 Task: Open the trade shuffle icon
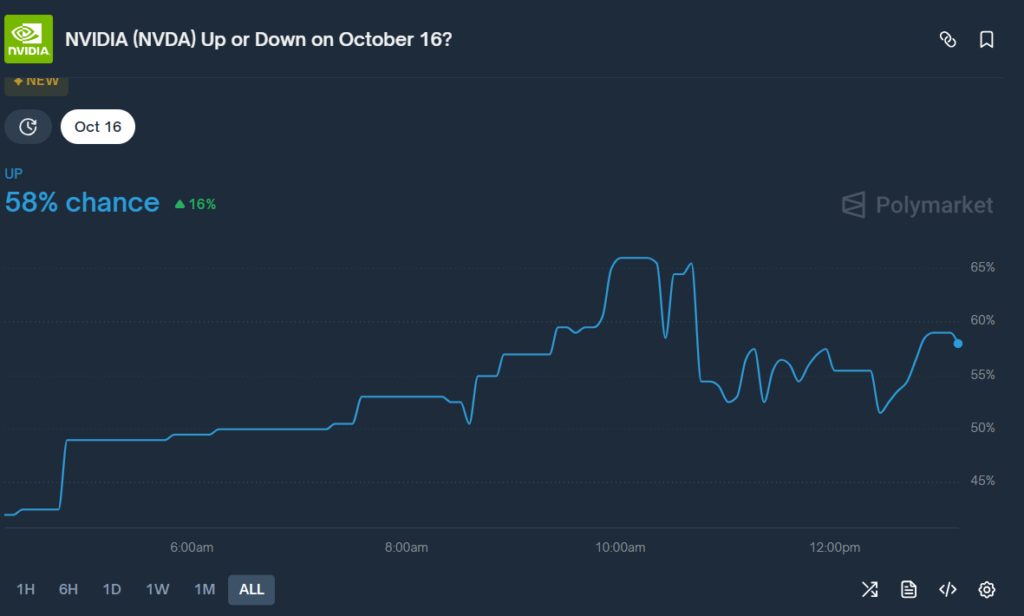point(869,590)
